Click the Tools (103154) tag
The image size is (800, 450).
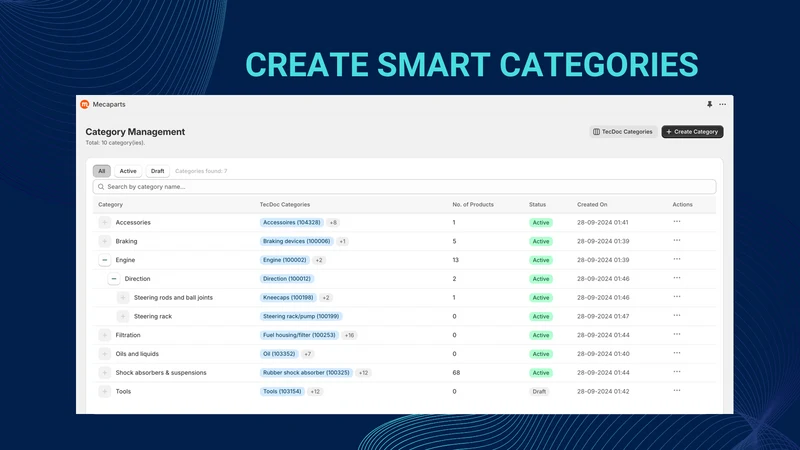pyautogui.click(x=282, y=391)
